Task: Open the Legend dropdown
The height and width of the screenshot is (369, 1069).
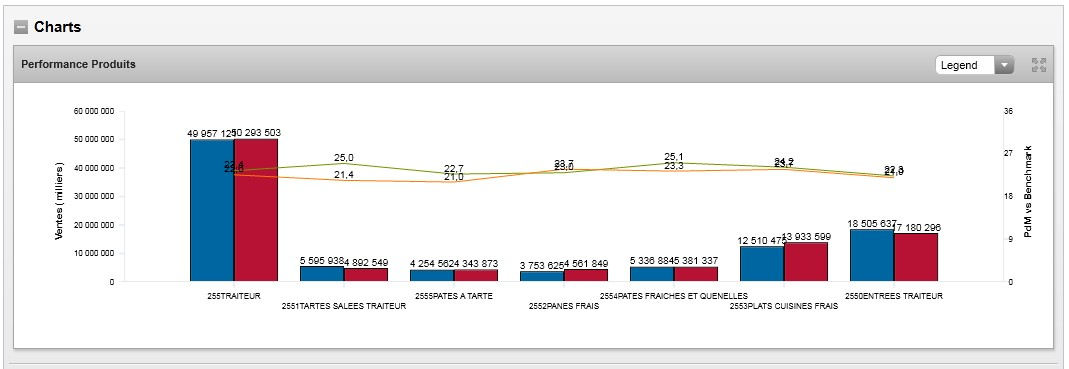Action: 974,65
